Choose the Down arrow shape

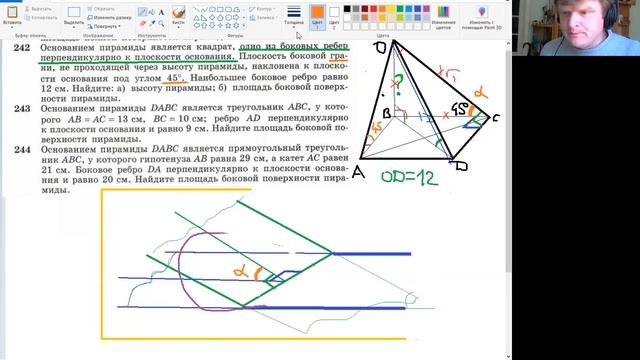(212, 25)
